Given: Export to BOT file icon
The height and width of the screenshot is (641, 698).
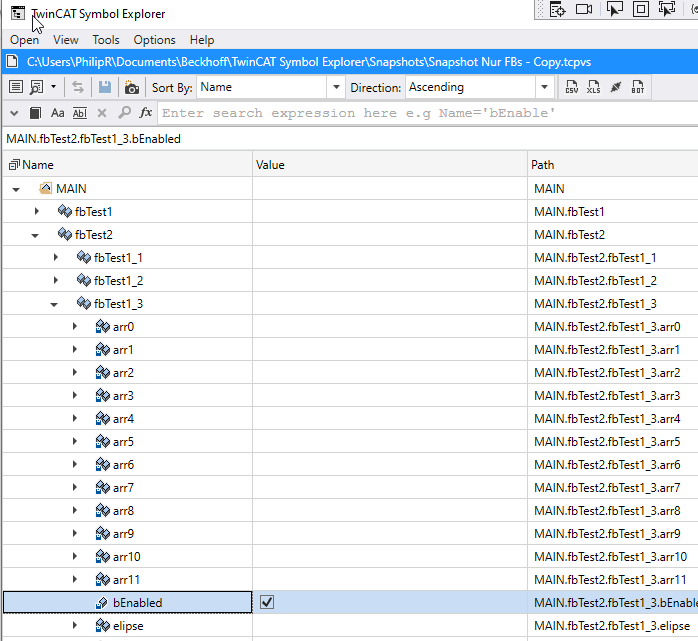Looking at the screenshot, I should click(x=637, y=87).
